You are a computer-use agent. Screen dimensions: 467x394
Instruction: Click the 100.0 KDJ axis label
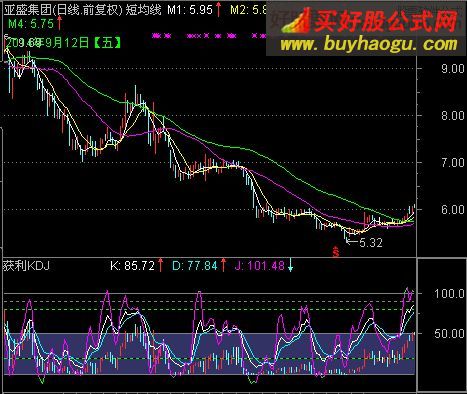(449, 293)
